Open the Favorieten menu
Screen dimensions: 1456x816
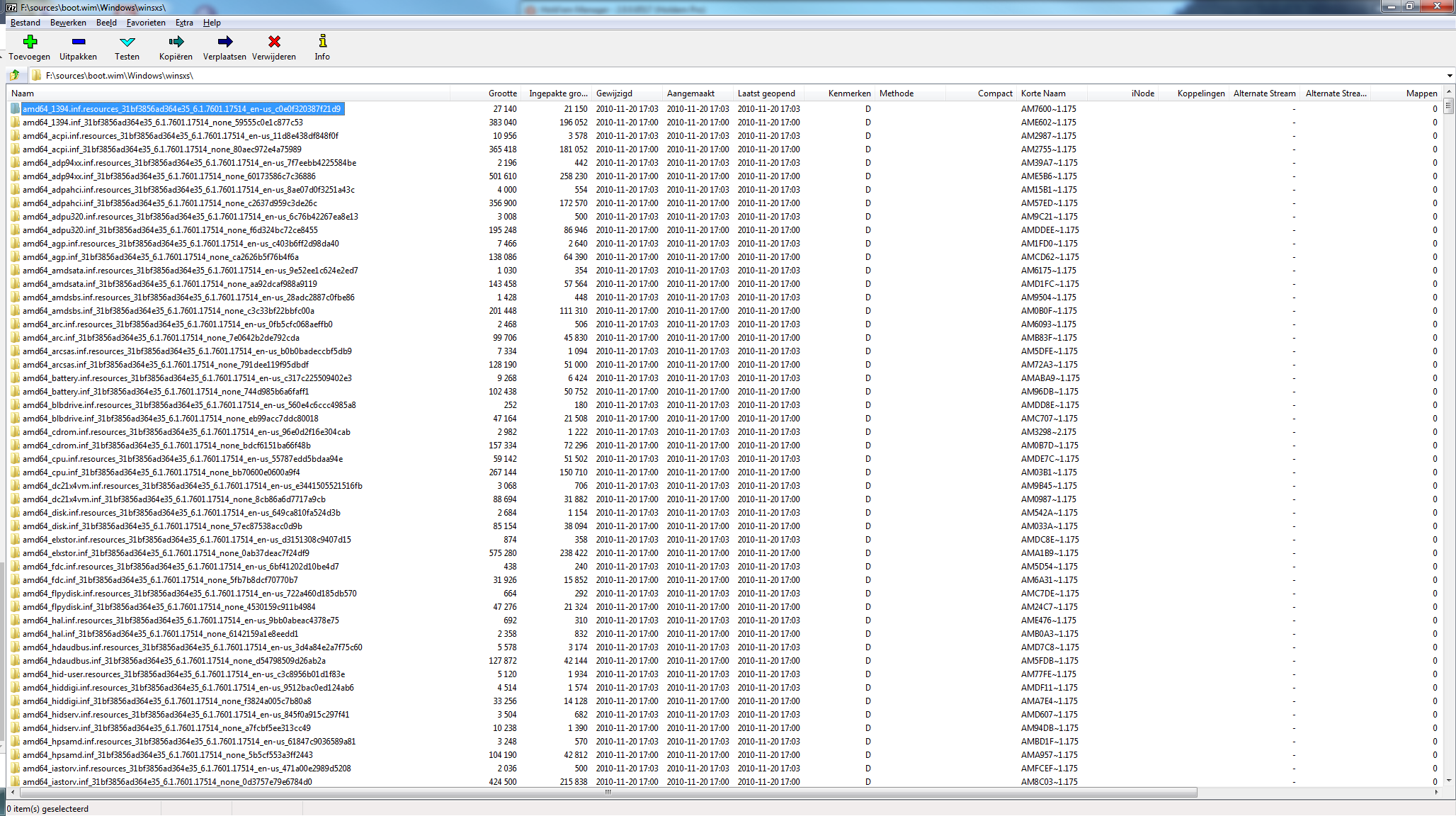click(146, 23)
